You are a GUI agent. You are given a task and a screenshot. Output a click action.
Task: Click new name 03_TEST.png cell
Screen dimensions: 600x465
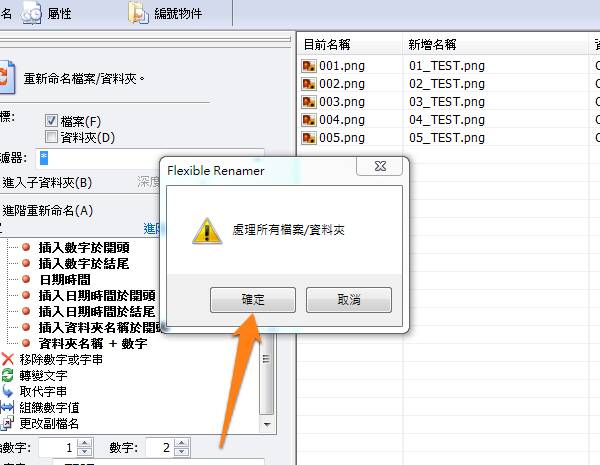point(447,102)
